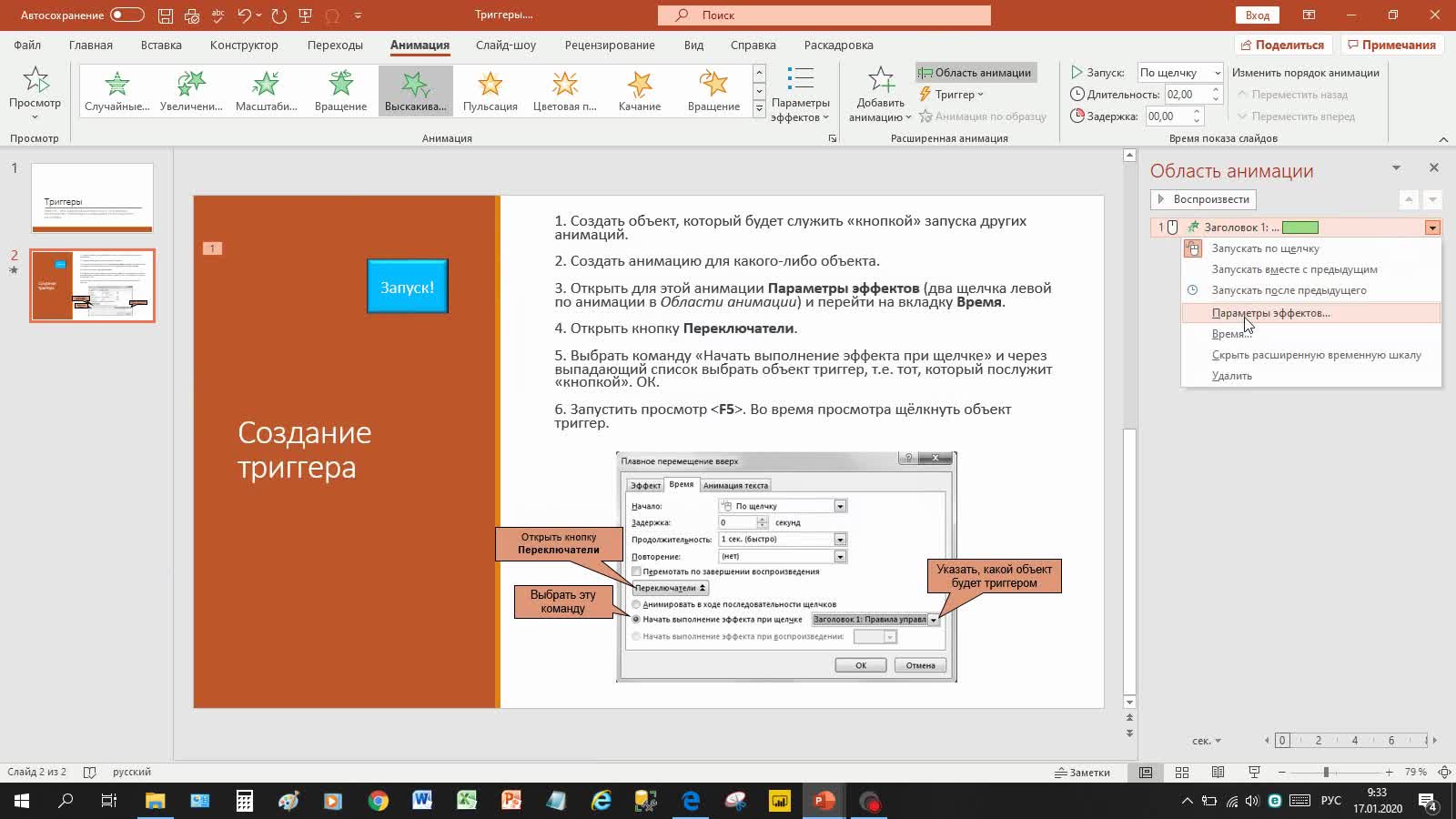This screenshot has height=819, width=1456.
Task: Click the Undo arrow icon
Action: pos(243,15)
